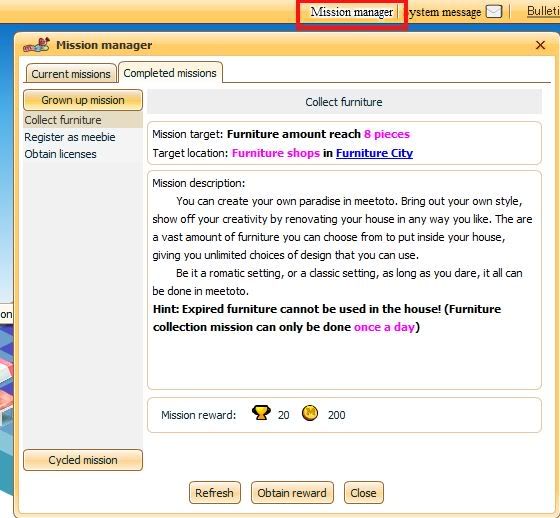This screenshot has height=518, width=560.
Task: Expand the Cycled mission category
Action: click(83, 460)
